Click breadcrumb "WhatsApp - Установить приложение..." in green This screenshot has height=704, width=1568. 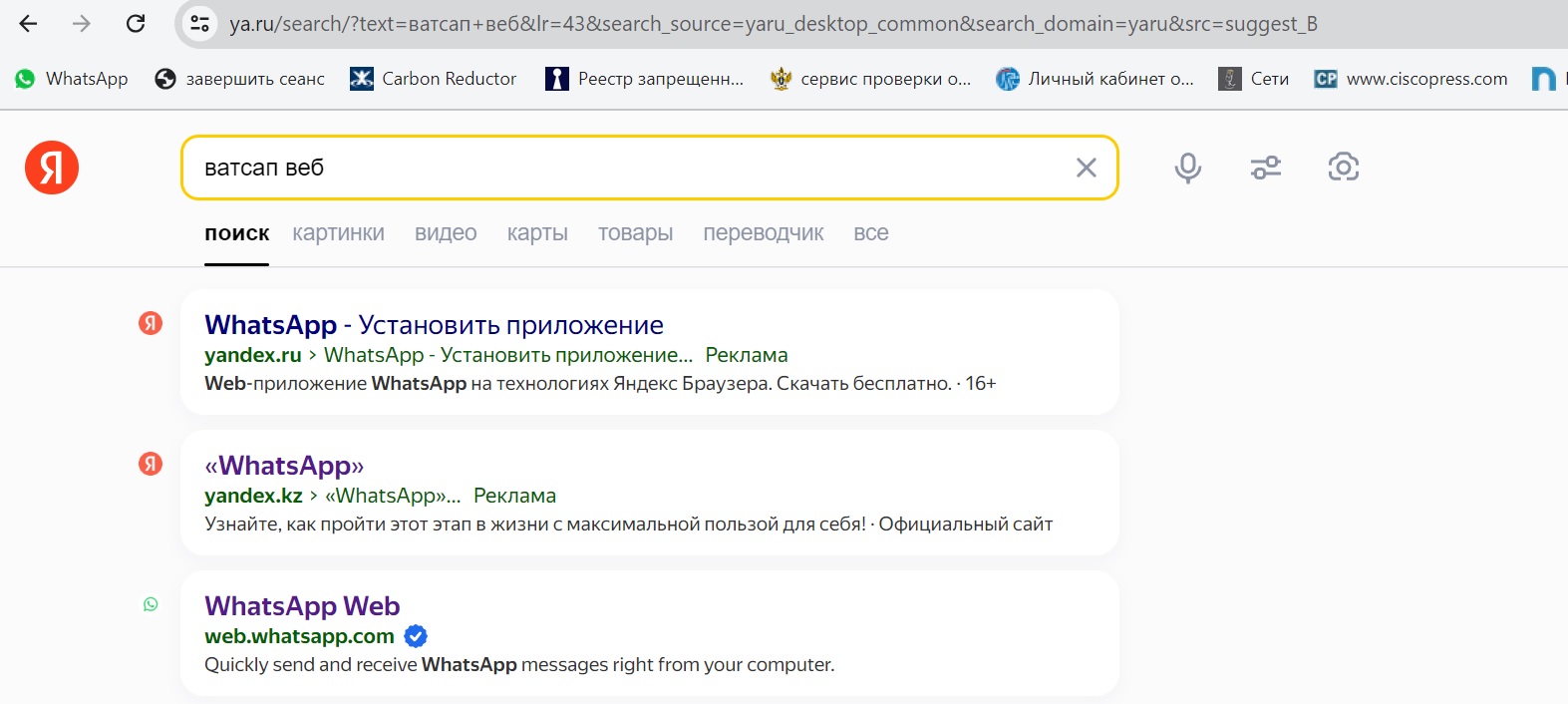[x=508, y=355]
